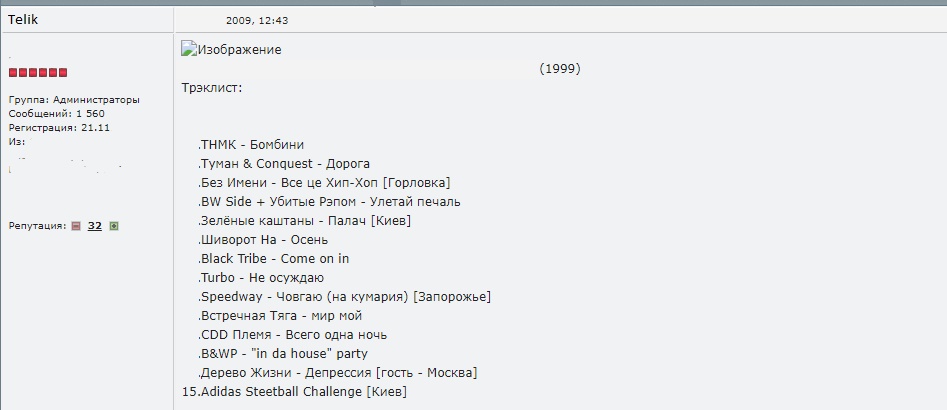The height and width of the screenshot is (410, 947).
Task: Click the Speedway - Човгаю track line
Action: [344, 297]
